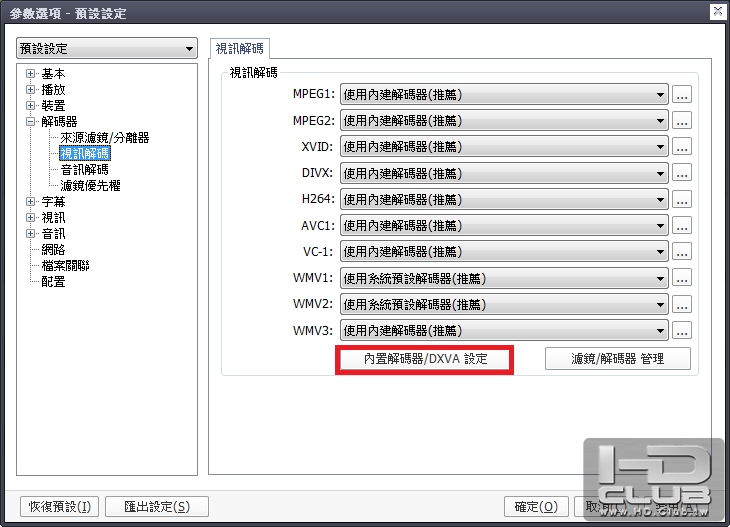Viewport: 730px width, 527px height.
Task: Open the H264 decoder dropdown
Action: pyautogui.click(x=504, y=199)
